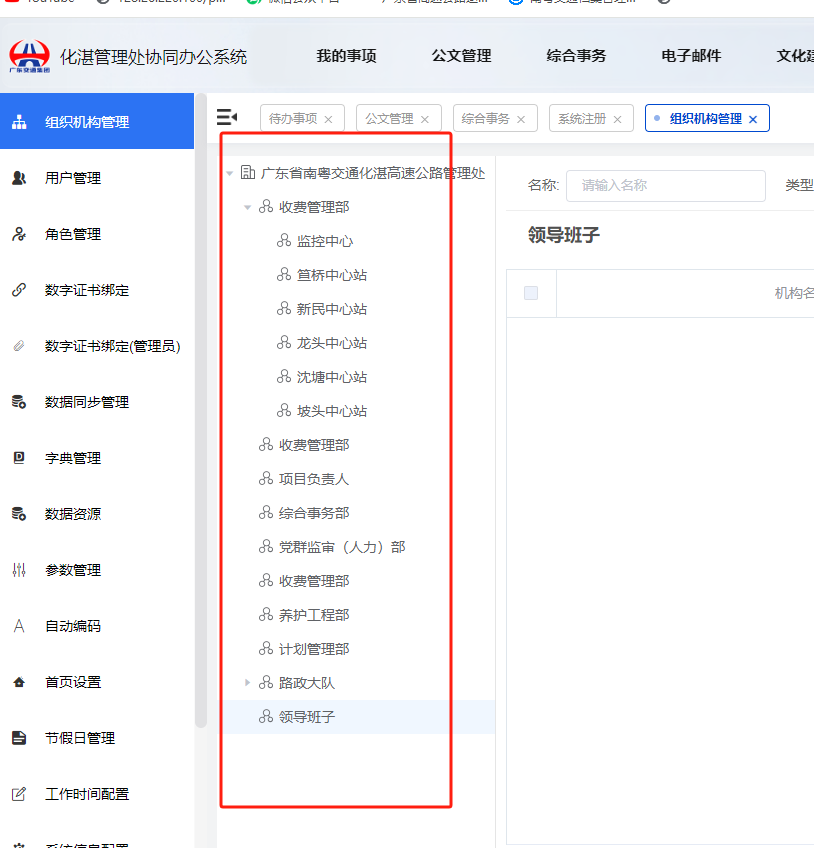Click the 自动编码 letter A icon
This screenshot has height=848, width=814.
coord(19,626)
